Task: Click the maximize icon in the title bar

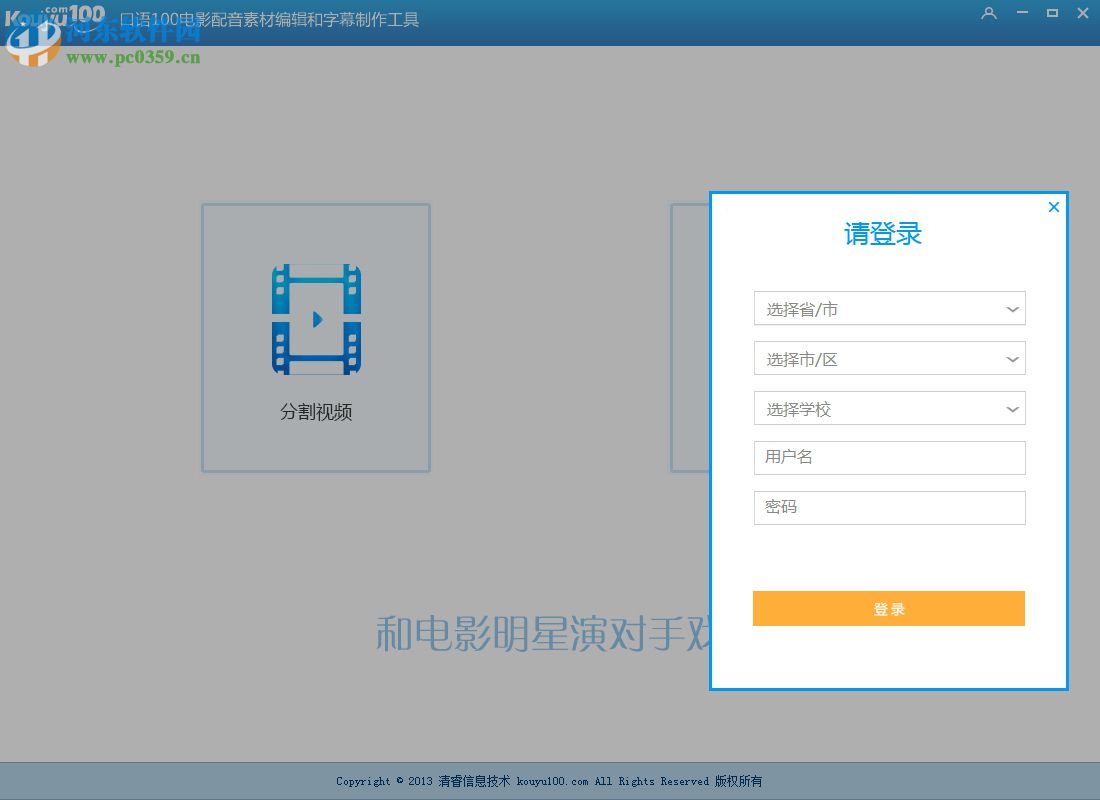Action: point(1052,13)
